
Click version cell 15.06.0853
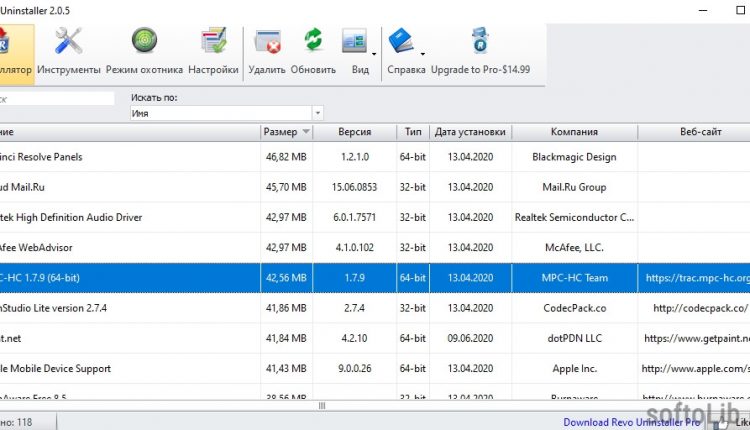(354, 187)
